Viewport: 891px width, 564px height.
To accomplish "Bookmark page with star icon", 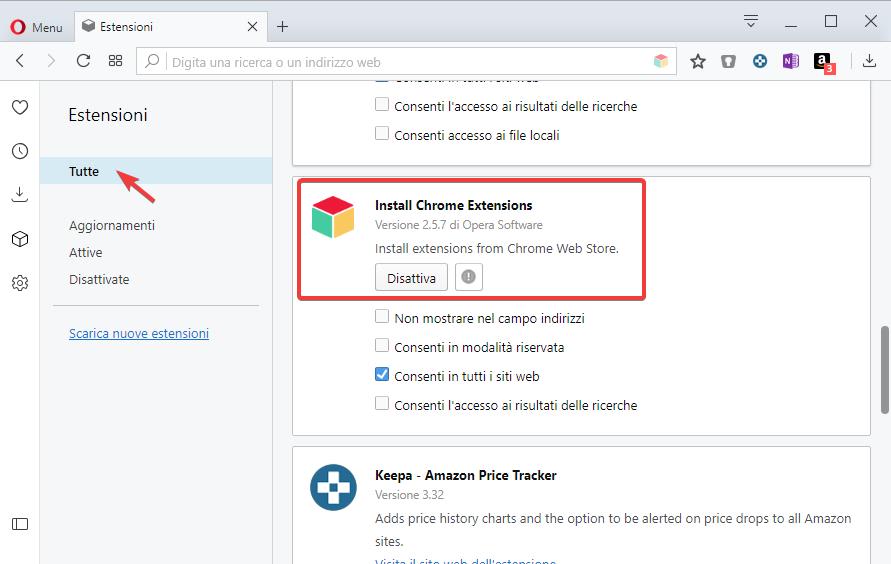I will coord(698,61).
